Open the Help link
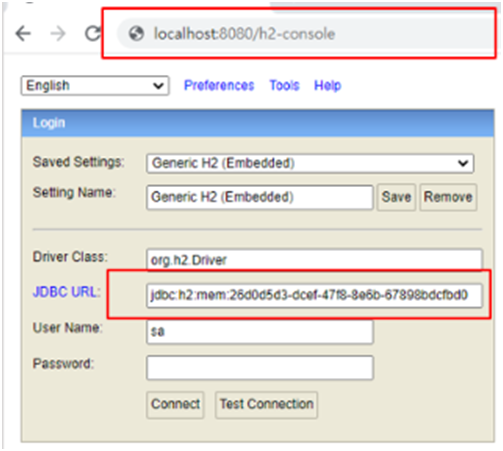503x451 pixels. click(327, 86)
